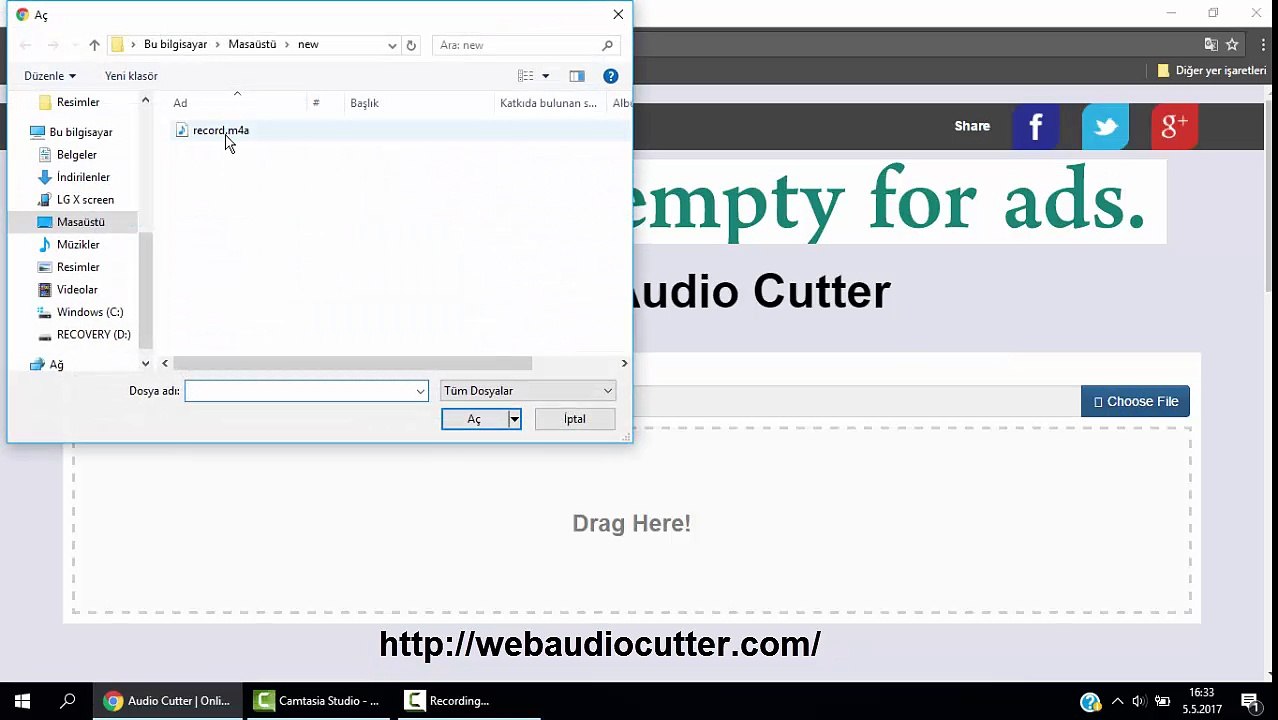1278x720 pixels.
Task: Open the Windows Start menu
Action: point(22,701)
